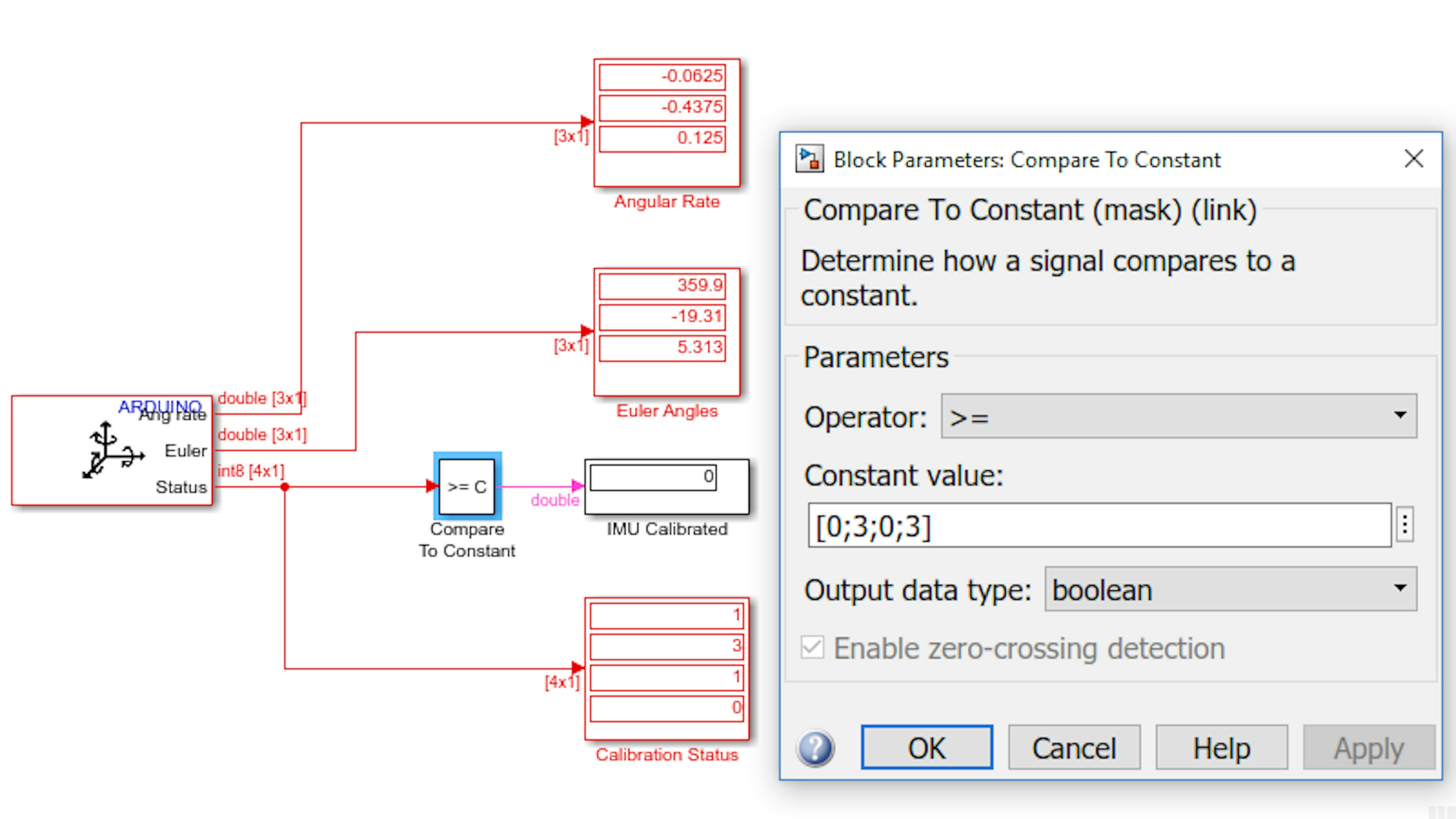The height and width of the screenshot is (819, 1456).
Task: Open the Output data type dropdown
Action: [x=1231, y=589]
